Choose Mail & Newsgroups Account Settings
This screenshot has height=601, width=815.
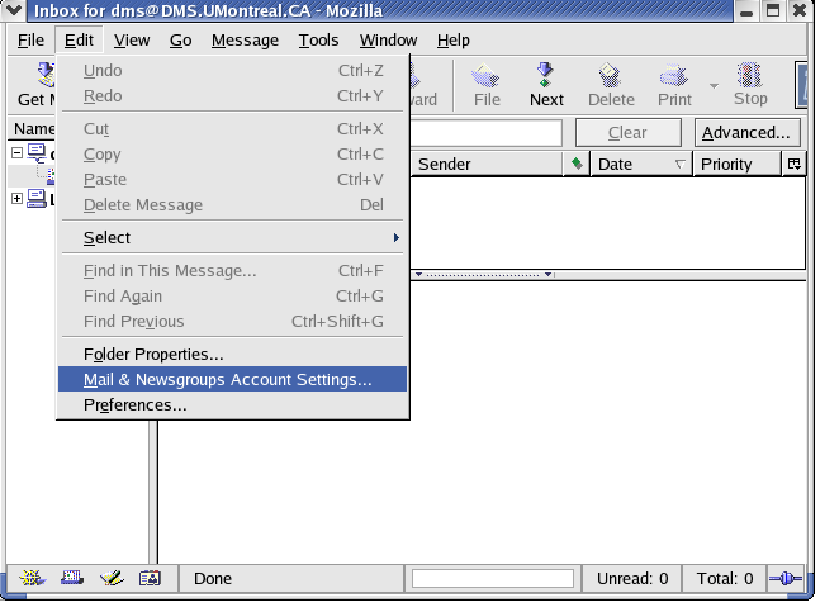(233, 380)
